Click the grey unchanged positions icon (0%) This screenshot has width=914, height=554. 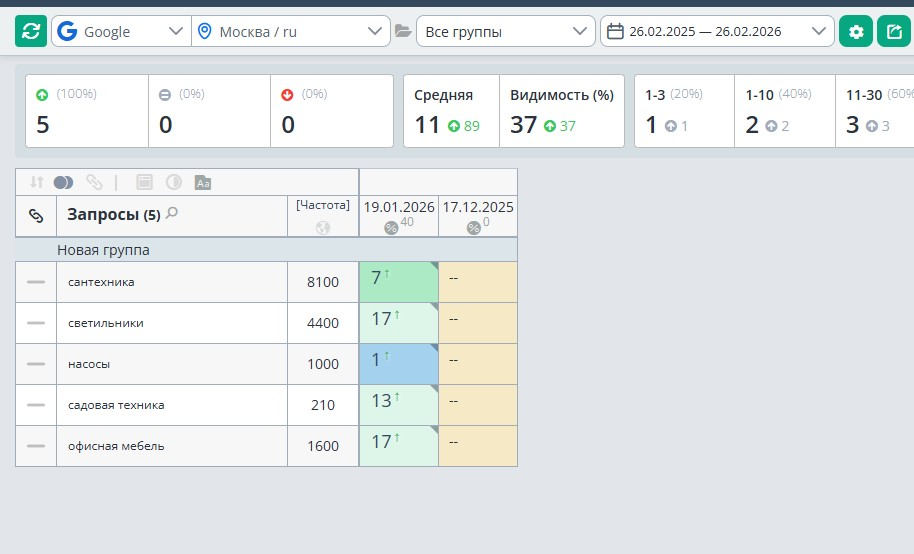[x=165, y=94]
